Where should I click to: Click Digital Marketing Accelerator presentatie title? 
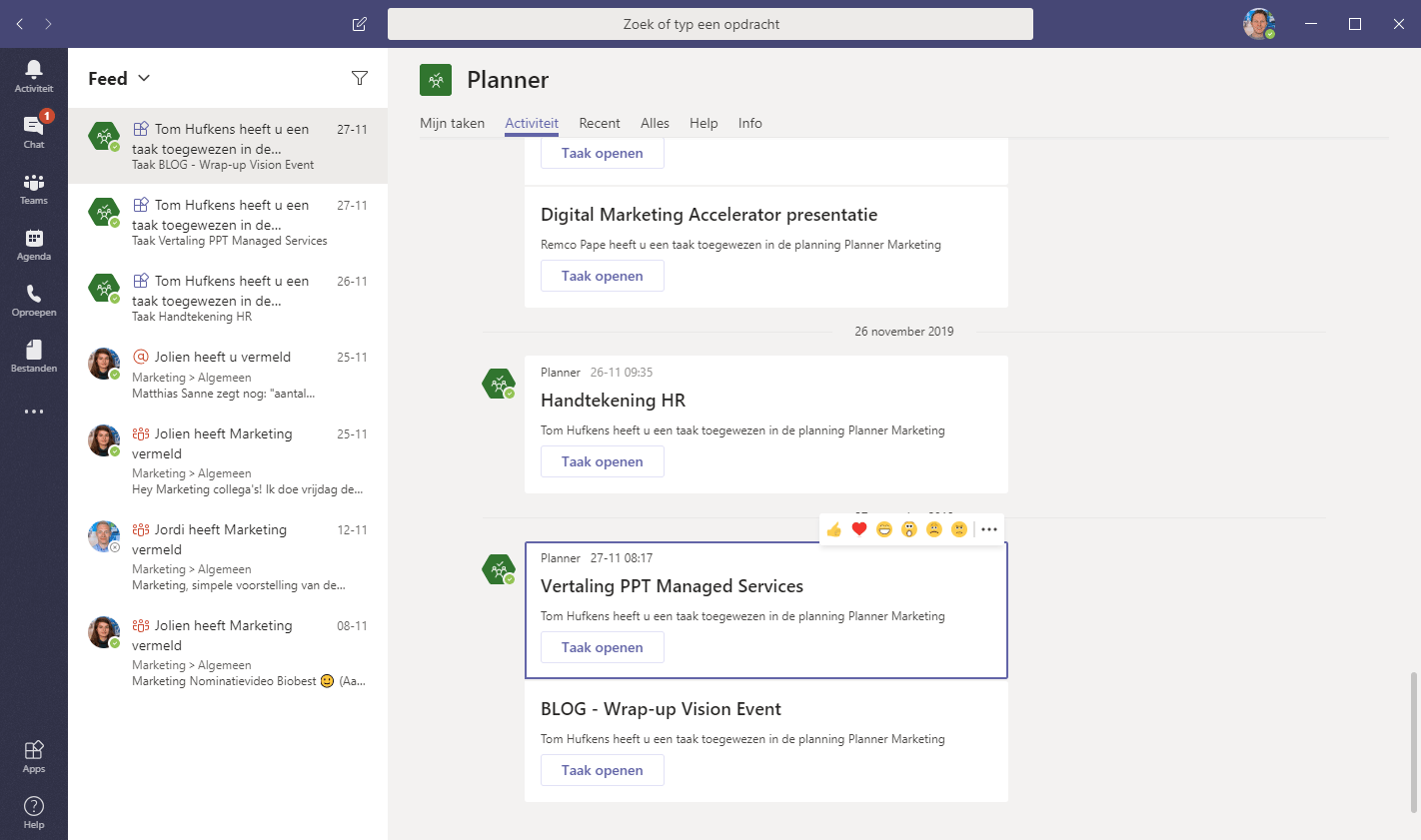[x=709, y=215]
